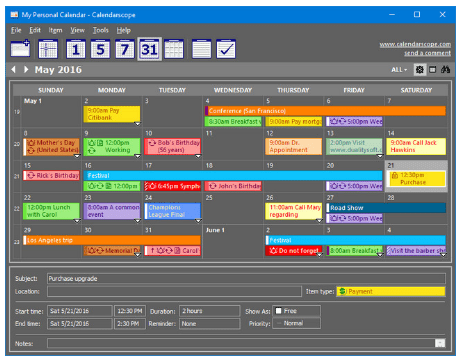Viewport: 460px width, 361px height.
Task: Expand more items on May 9
Action: coord(137,156)
